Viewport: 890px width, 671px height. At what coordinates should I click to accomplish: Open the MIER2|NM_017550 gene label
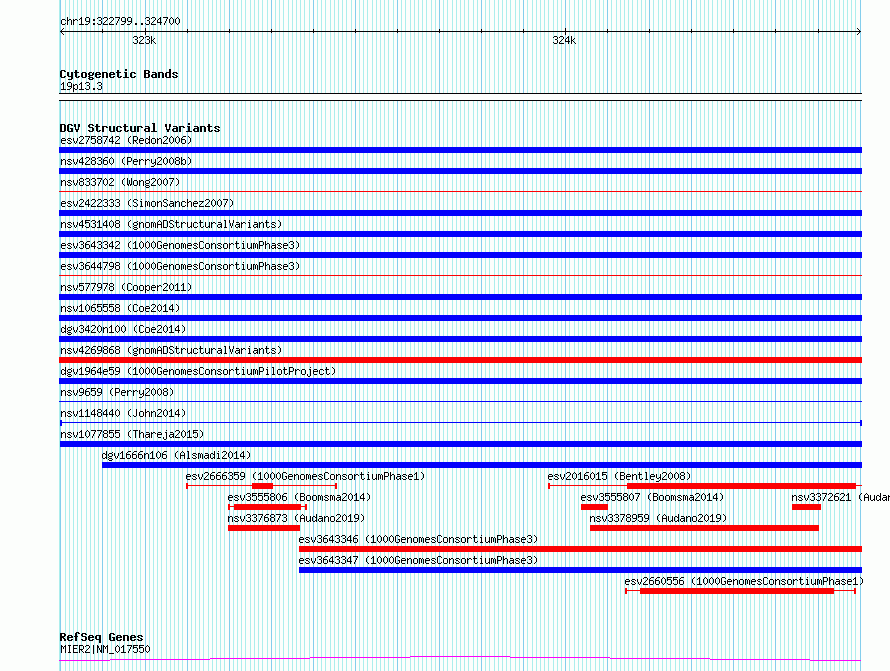pos(105,649)
